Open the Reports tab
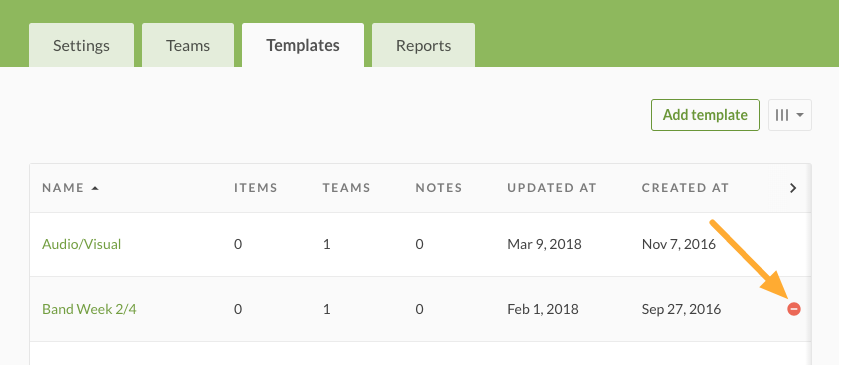 [423, 45]
